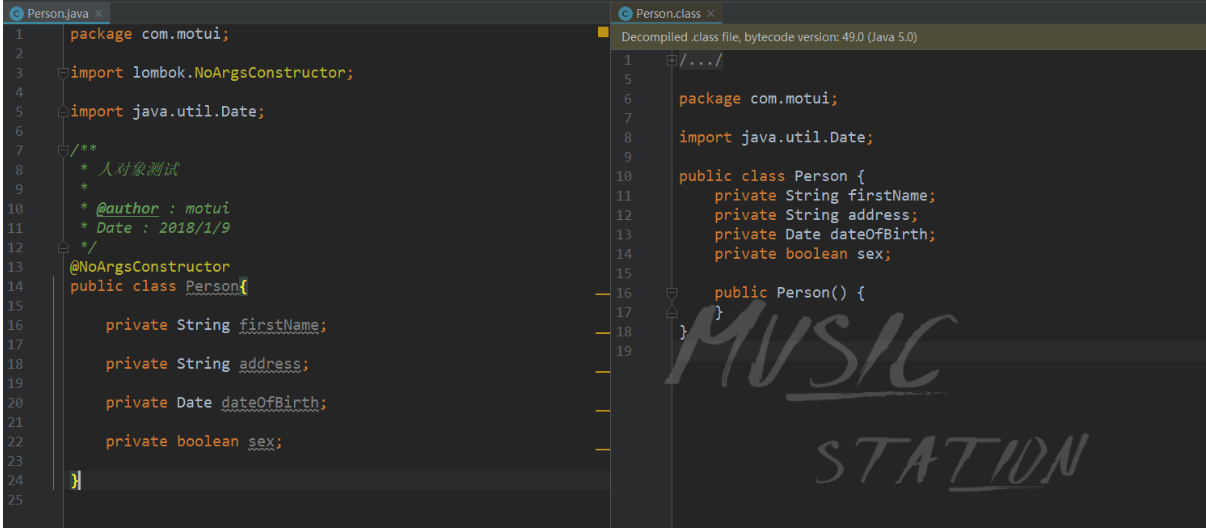
Task: Click the address field in Person.java
Action: point(270,364)
